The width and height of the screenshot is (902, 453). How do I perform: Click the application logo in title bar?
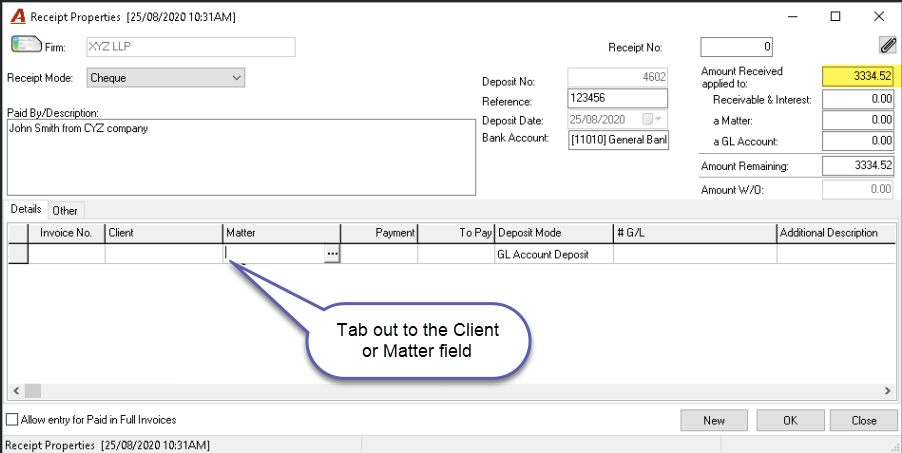pos(18,17)
